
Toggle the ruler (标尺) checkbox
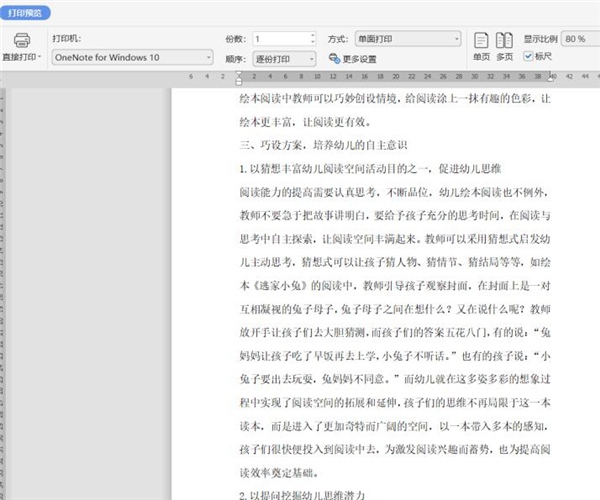click(528, 57)
